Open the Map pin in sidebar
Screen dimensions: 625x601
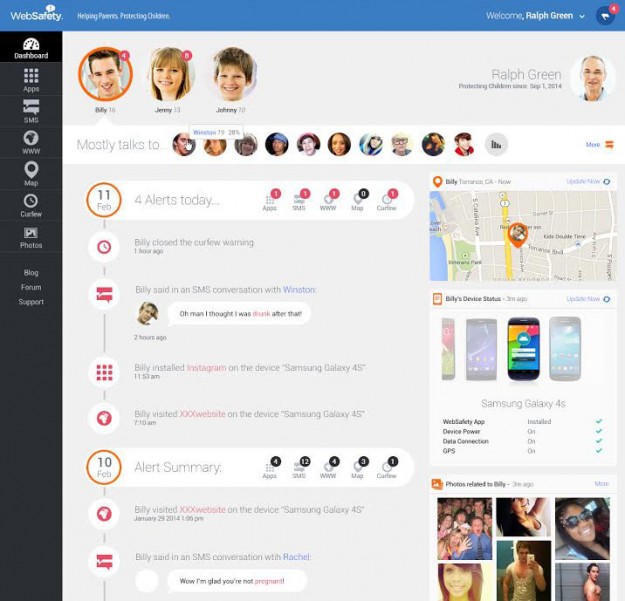[x=31, y=174]
